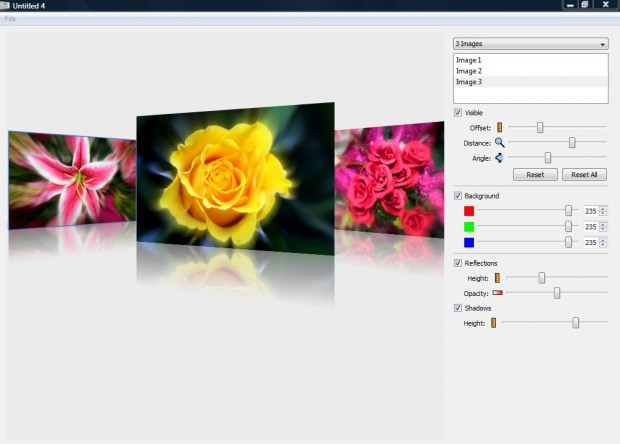This screenshot has height=444, width=620.
Task: Click the app icon in title bar
Action: (x=5, y=5)
